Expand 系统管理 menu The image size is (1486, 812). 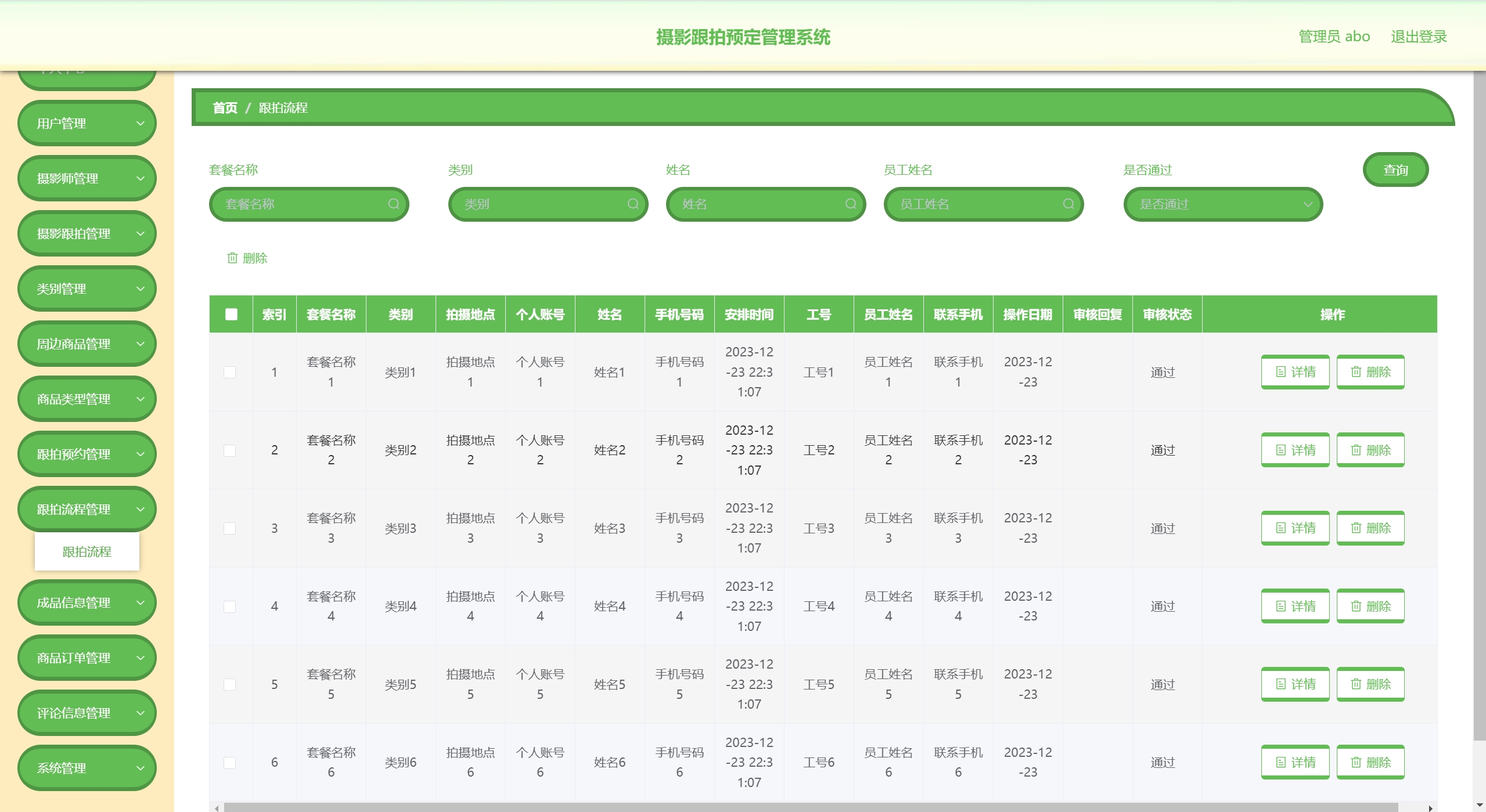coord(87,768)
